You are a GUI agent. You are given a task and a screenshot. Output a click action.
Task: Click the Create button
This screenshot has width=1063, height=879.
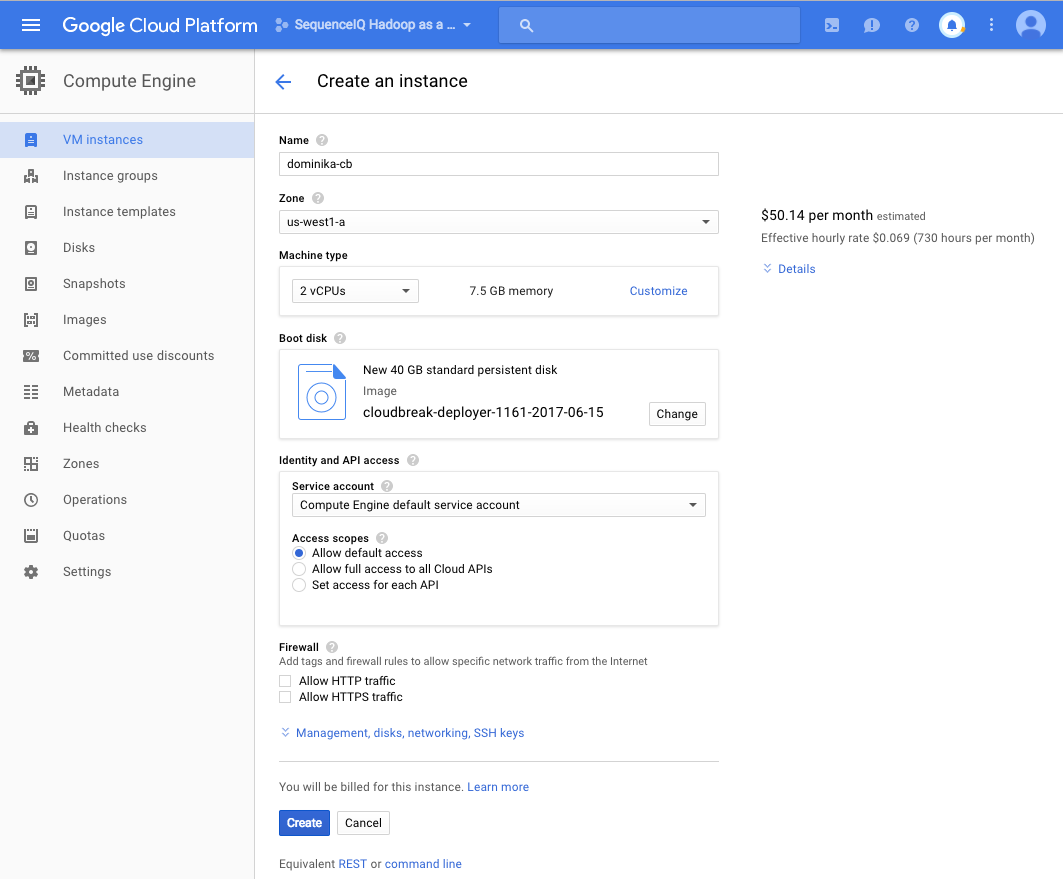pos(304,823)
